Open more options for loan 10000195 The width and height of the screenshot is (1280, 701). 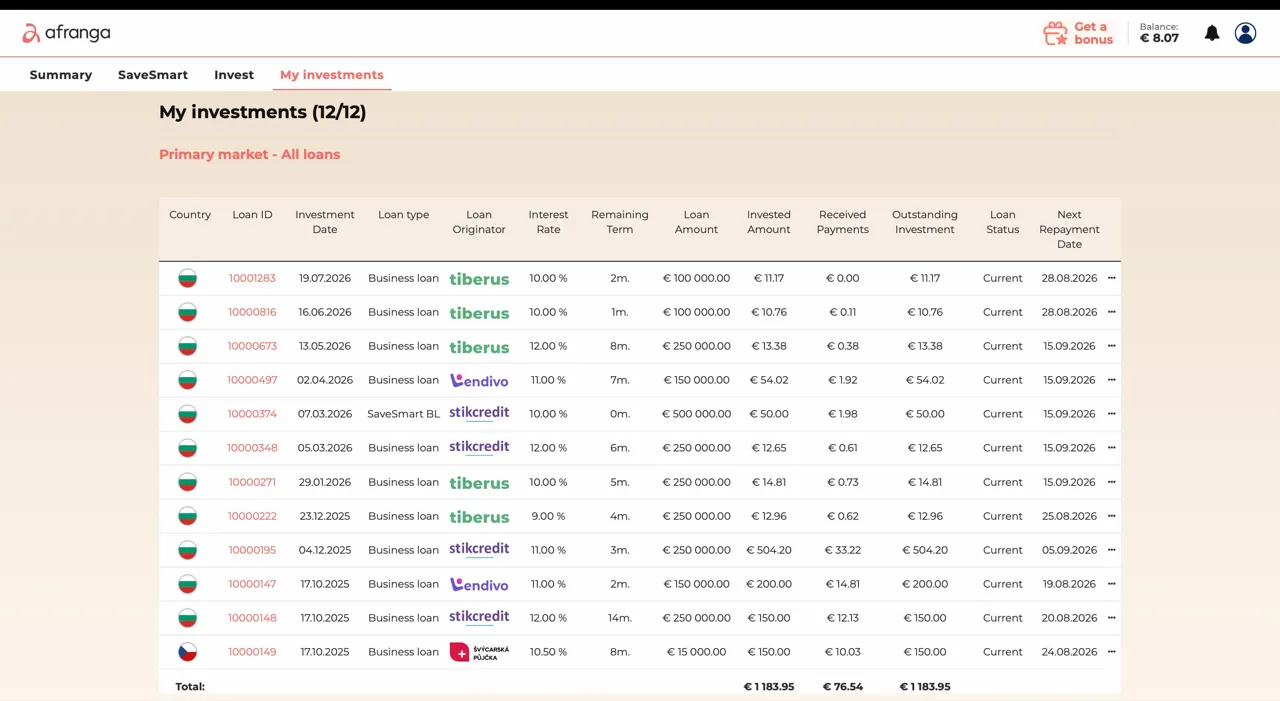click(x=1111, y=550)
